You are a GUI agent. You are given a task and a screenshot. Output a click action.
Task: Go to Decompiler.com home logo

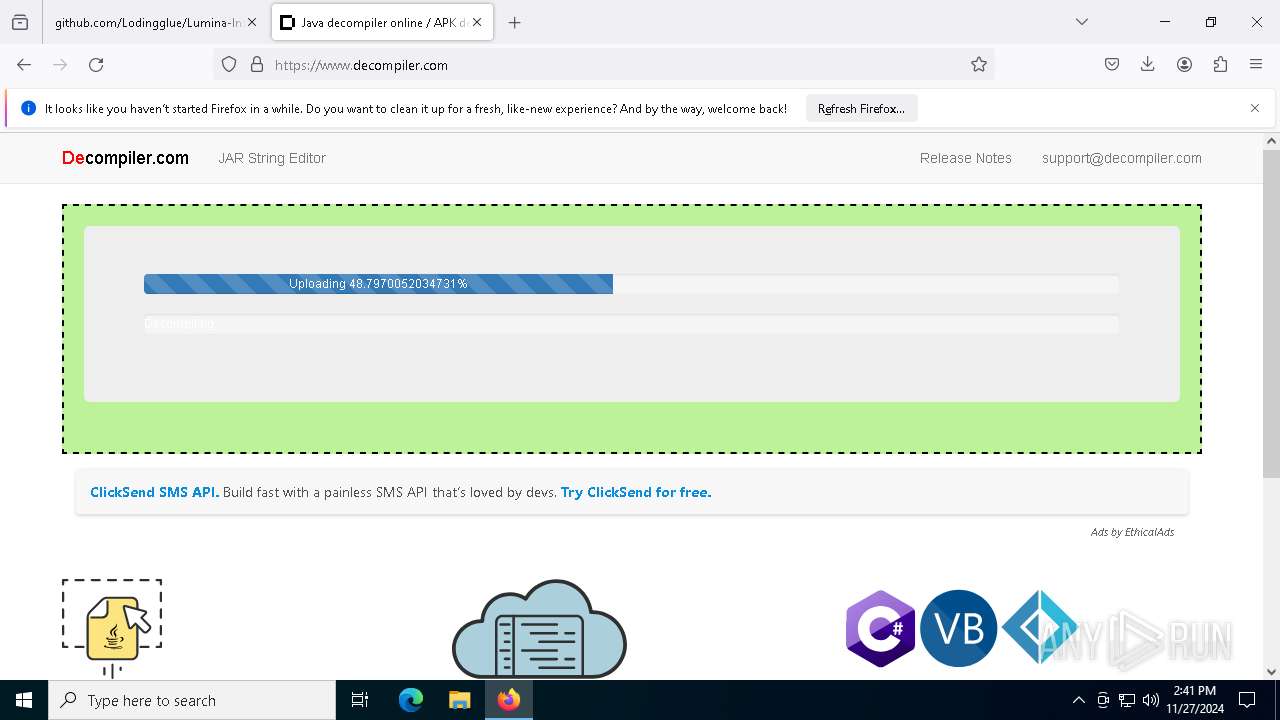coord(125,158)
